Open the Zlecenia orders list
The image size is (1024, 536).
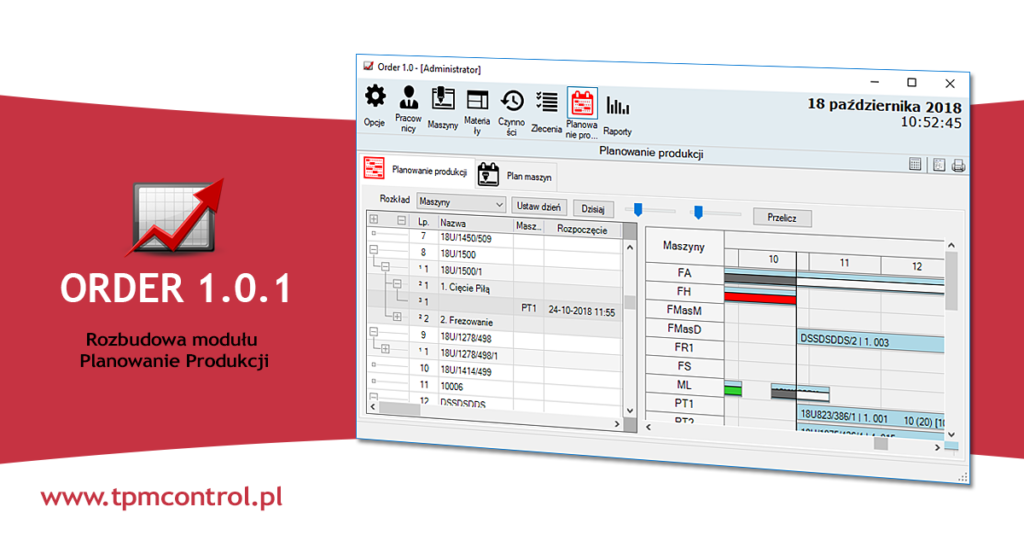coord(547,112)
